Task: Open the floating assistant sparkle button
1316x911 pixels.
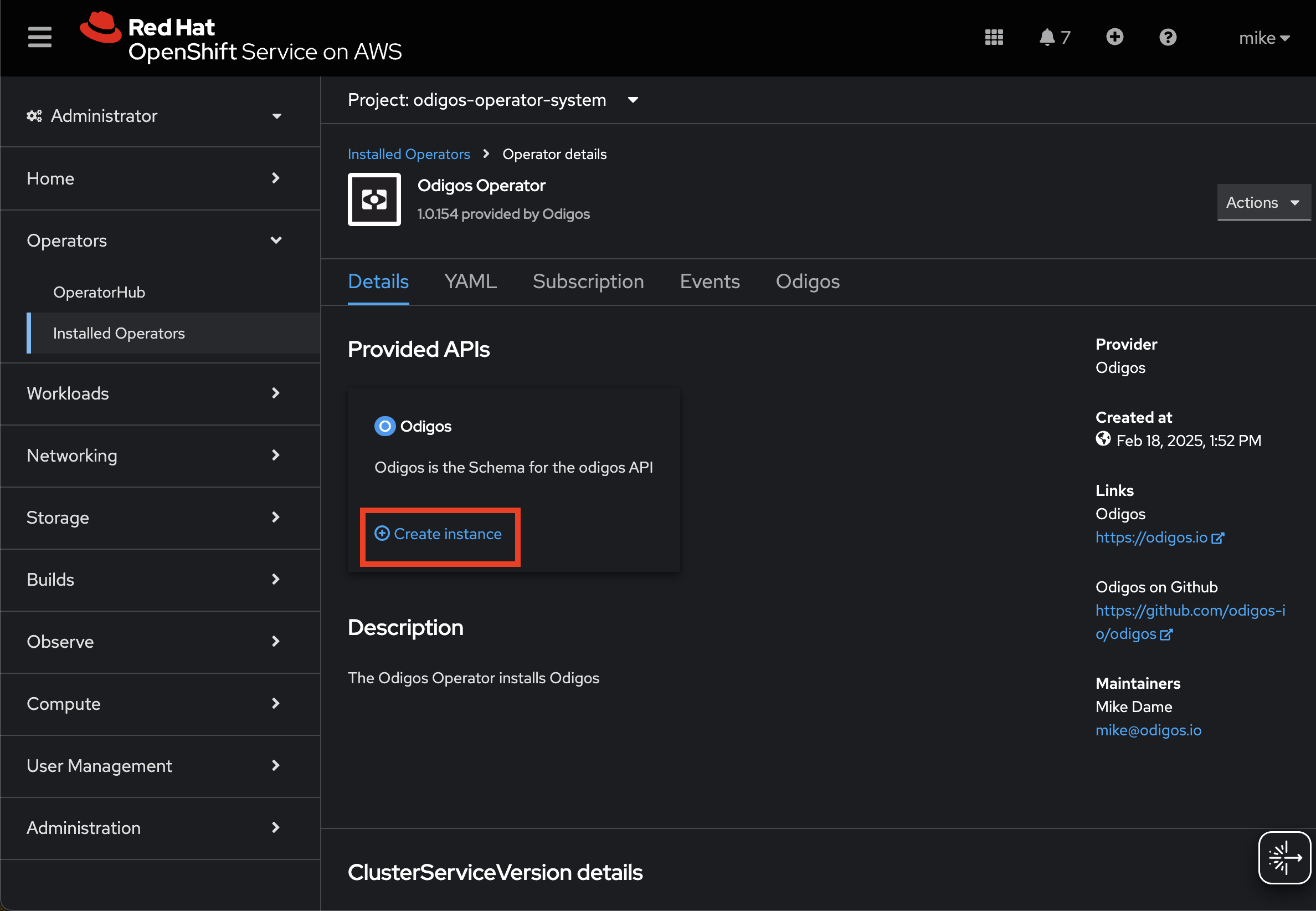Action: [x=1283, y=857]
